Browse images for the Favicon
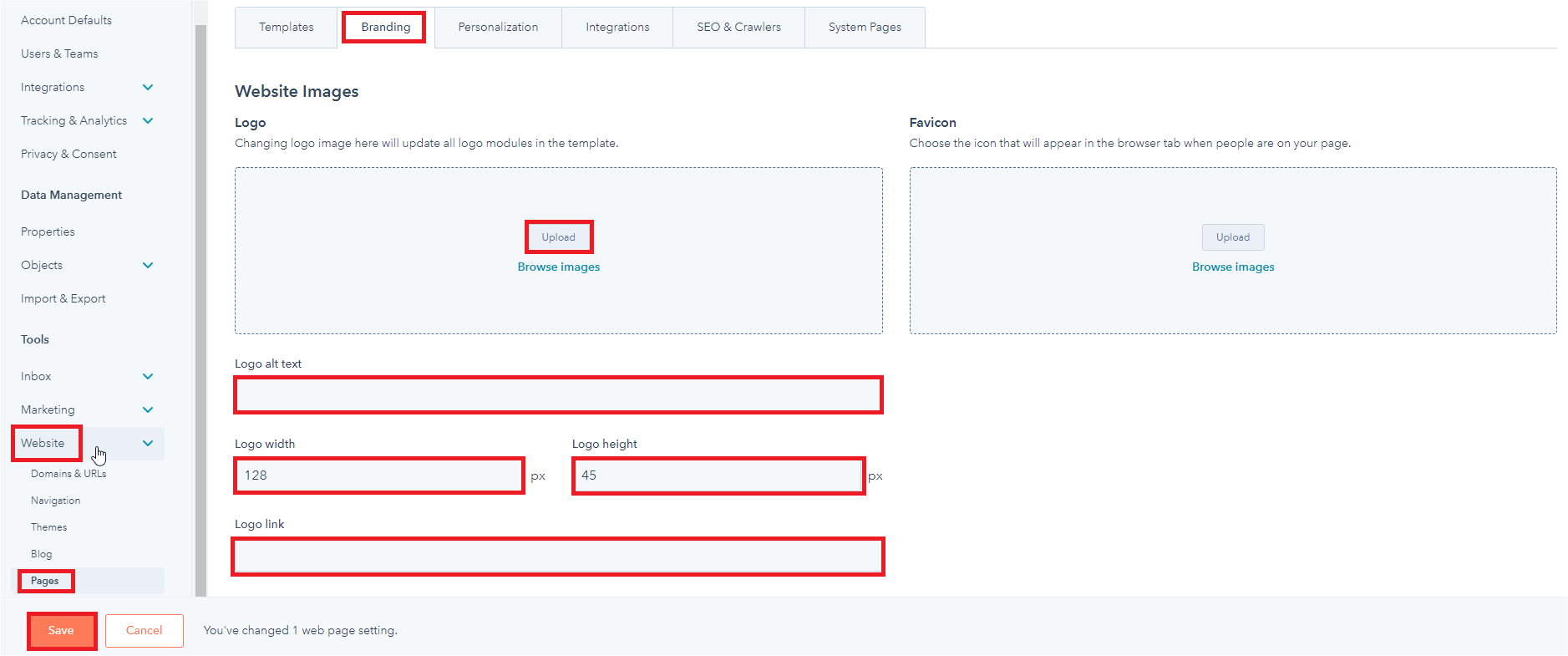The height and width of the screenshot is (656, 1568). (x=1232, y=267)
